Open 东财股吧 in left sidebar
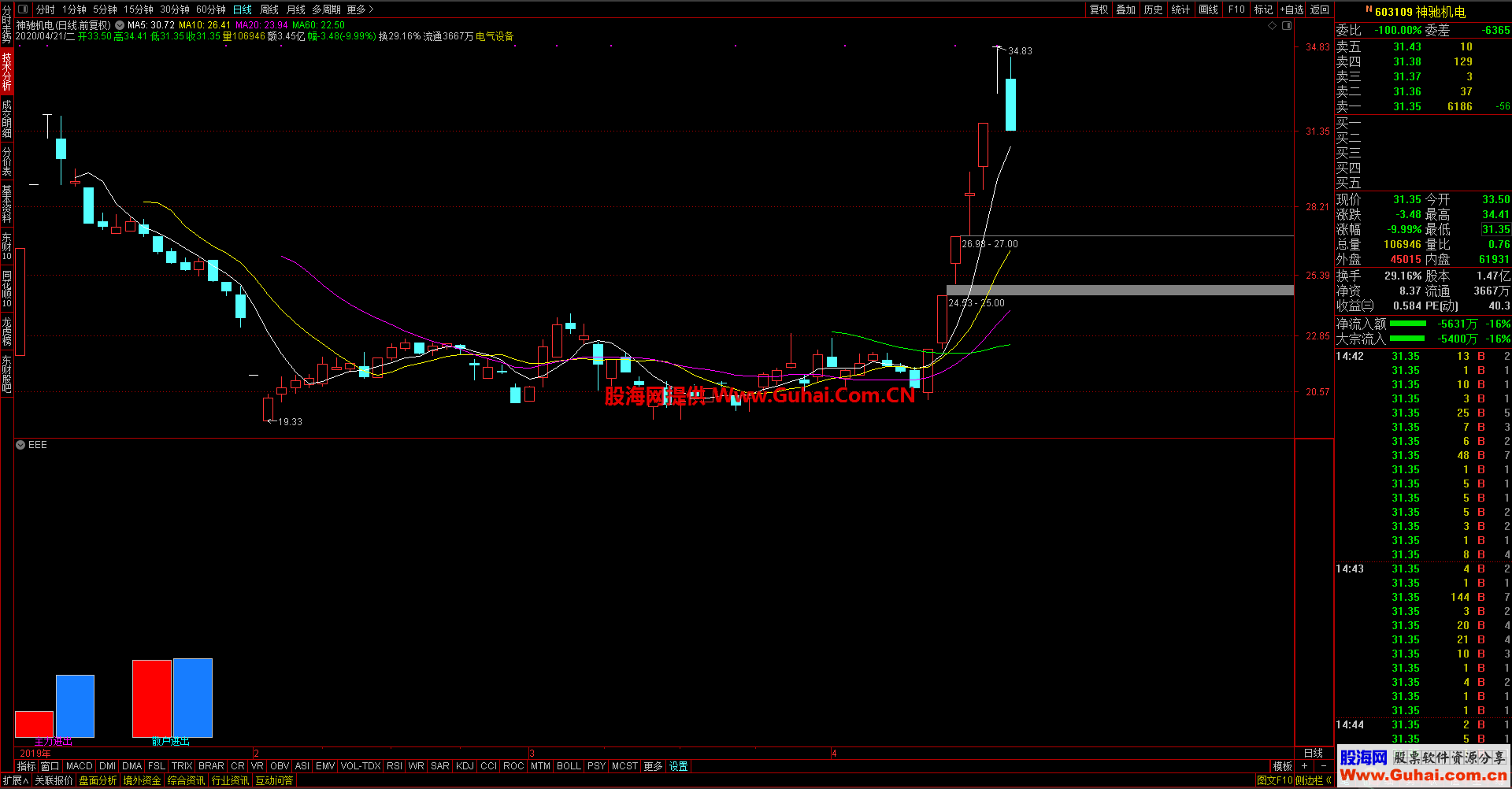1512x789 pixels. coord(6,374)
